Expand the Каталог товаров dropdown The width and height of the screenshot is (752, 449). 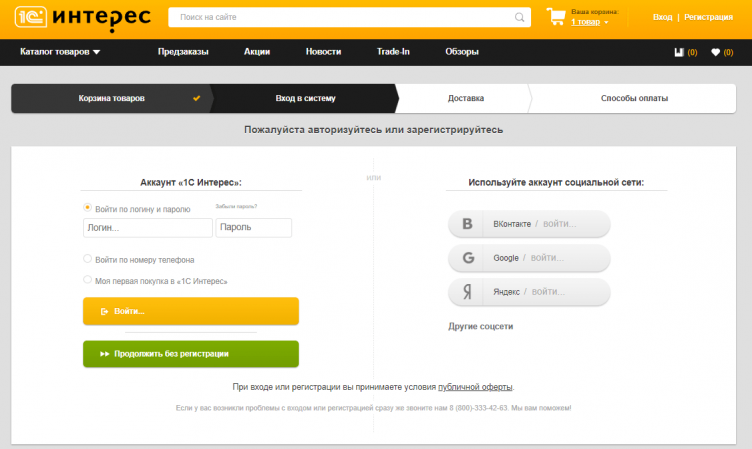[60, 52]
